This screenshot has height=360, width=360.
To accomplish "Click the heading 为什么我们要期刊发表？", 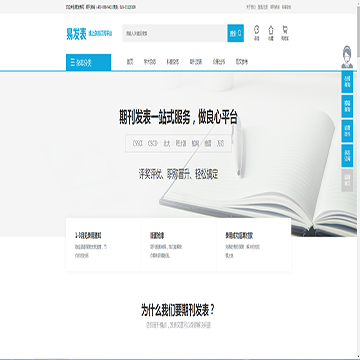I will coord(178,310).
